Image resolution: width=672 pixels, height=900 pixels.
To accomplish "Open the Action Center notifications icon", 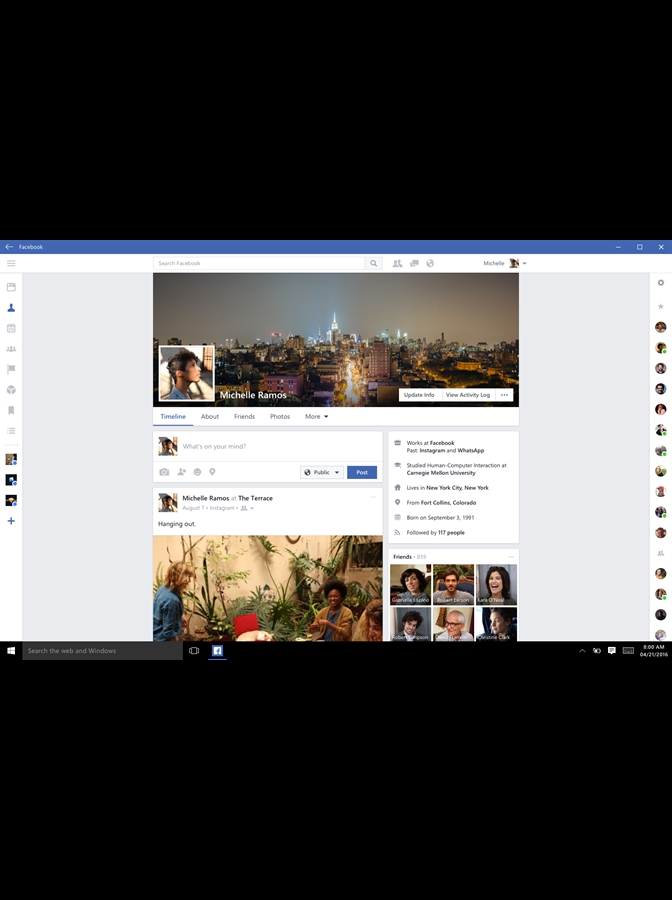I will coord(612,650).
